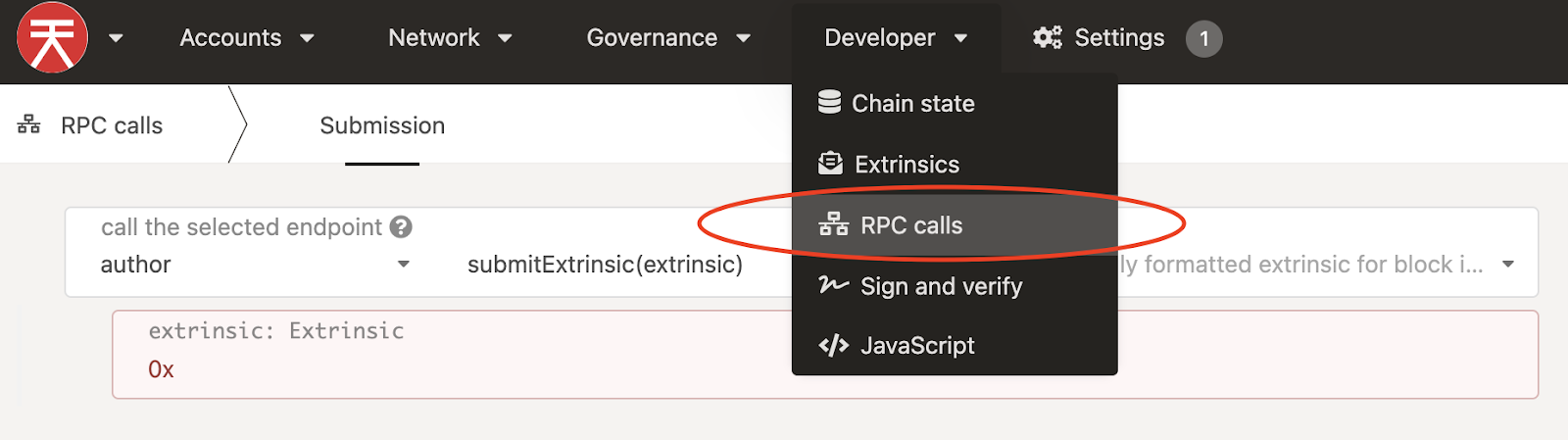The height and width of the screenshot is (440, 1568).
Task: Open the chain selector arrow beside logo
Action: pyautogui.click(x=116, y=38)
